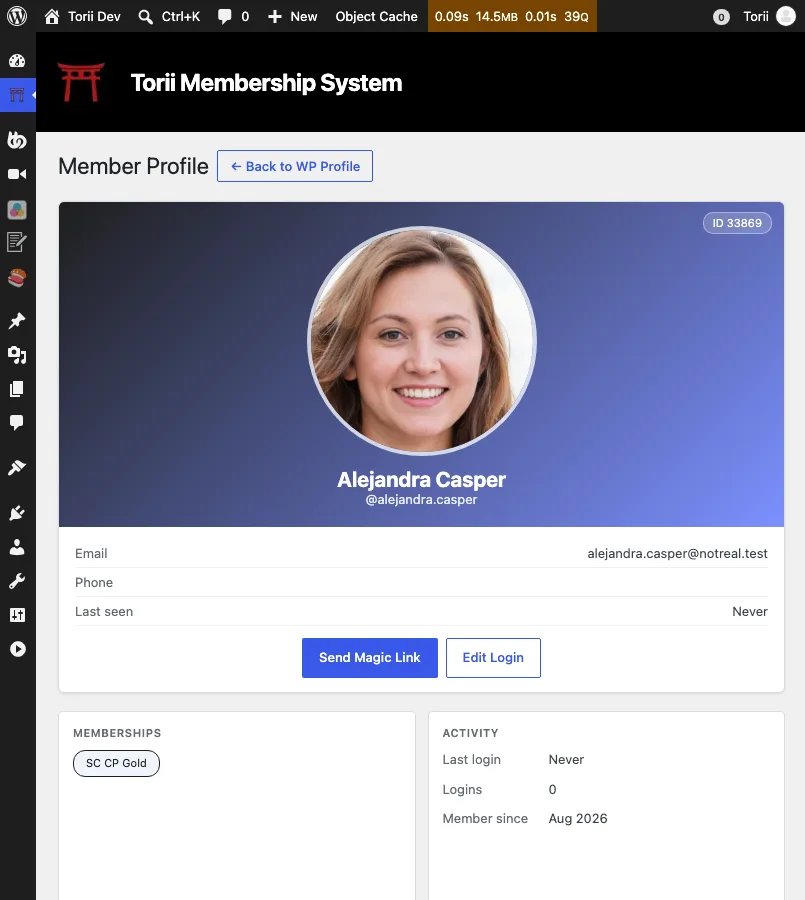Click Alejandra Casper's profile photo

422,340
